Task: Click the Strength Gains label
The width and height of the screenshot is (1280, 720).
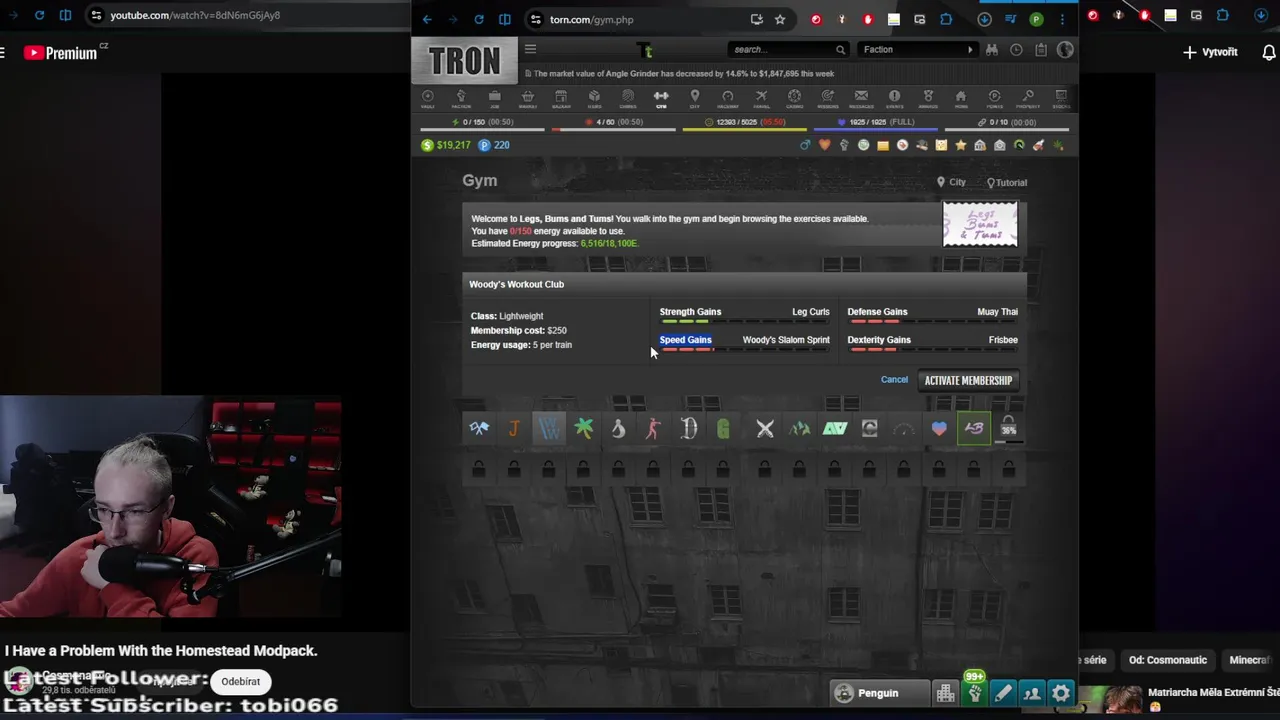Action: click(x=690, y=312)
